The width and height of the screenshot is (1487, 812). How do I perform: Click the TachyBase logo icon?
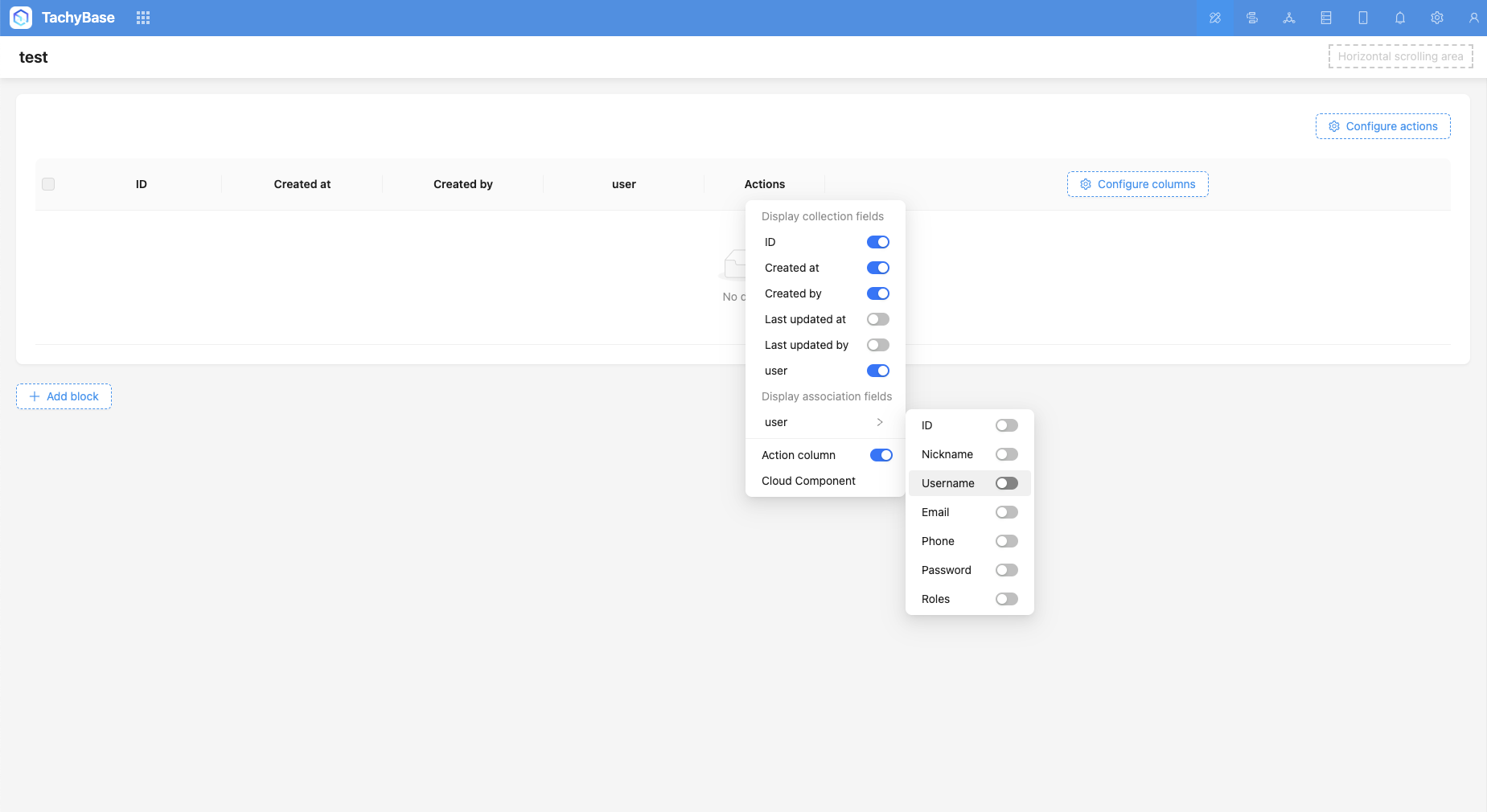coord(21,18)
